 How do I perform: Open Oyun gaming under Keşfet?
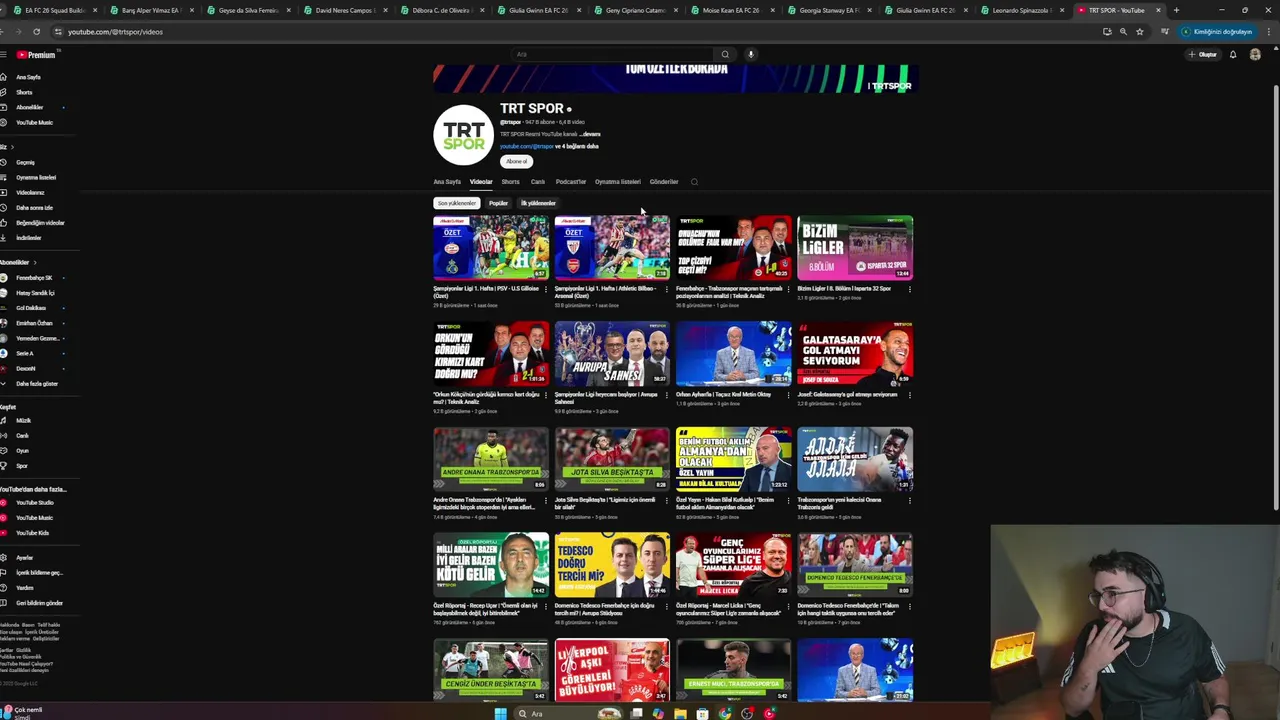[x=22, y=450]
